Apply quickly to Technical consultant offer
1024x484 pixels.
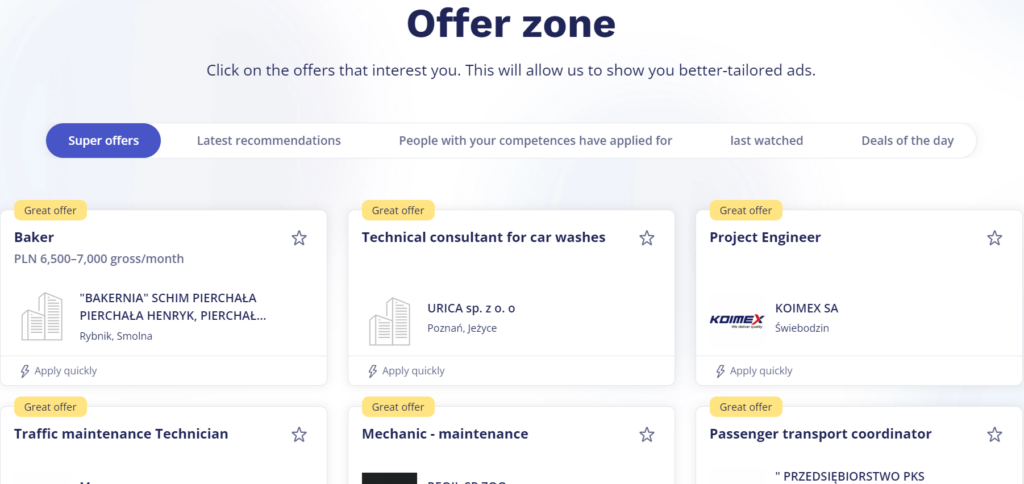[x=406, y=371]
